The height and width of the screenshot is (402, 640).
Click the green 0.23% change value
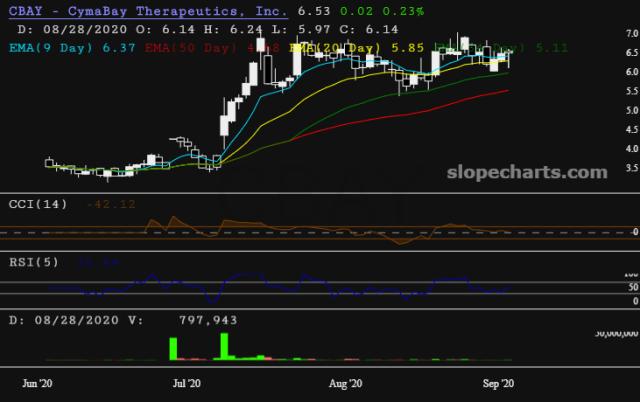pyautogui.click(x=403, y=11)
